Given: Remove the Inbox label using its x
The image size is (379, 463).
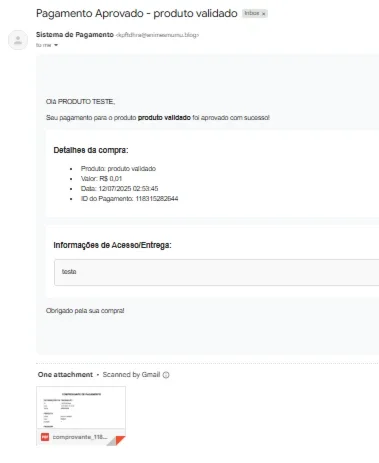Looking at the screenshot, I should pos(263,14).
